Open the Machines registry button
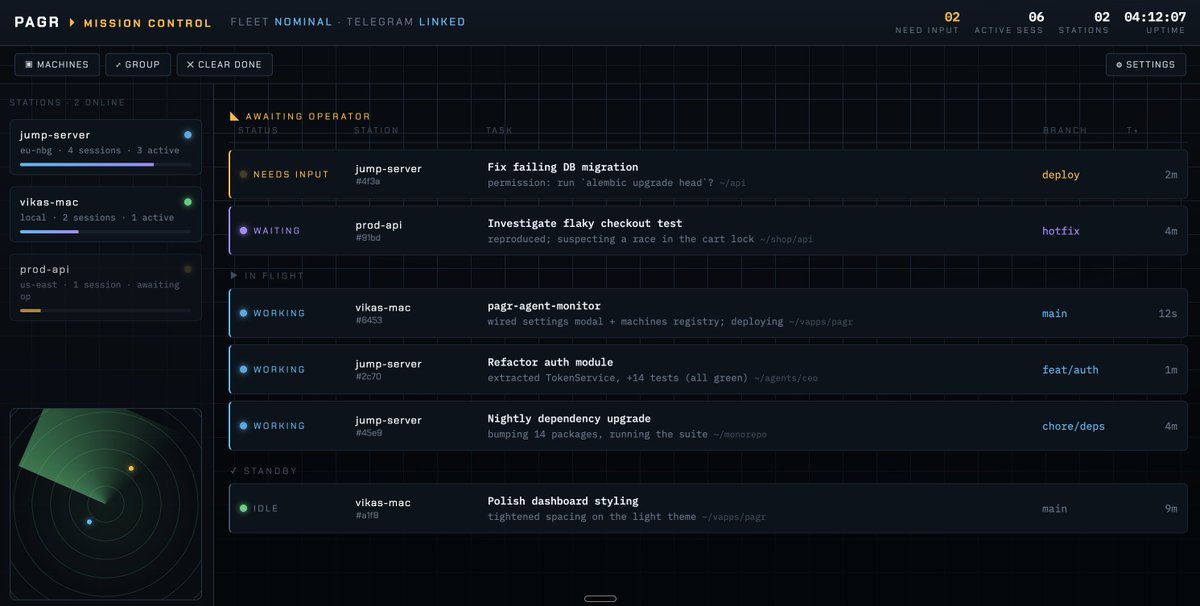 57,64
